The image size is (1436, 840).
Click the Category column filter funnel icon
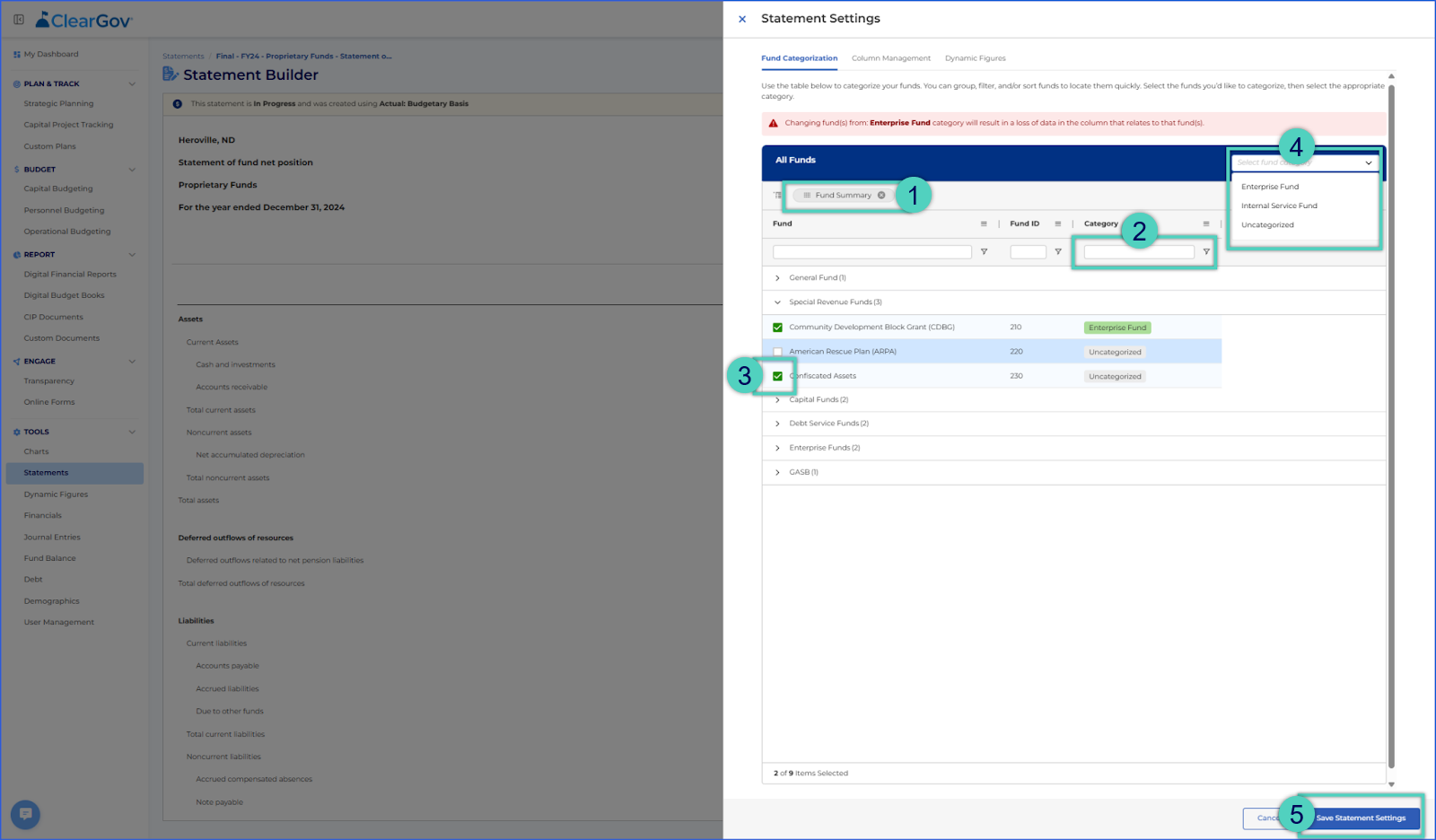[x=1206, y=252]
